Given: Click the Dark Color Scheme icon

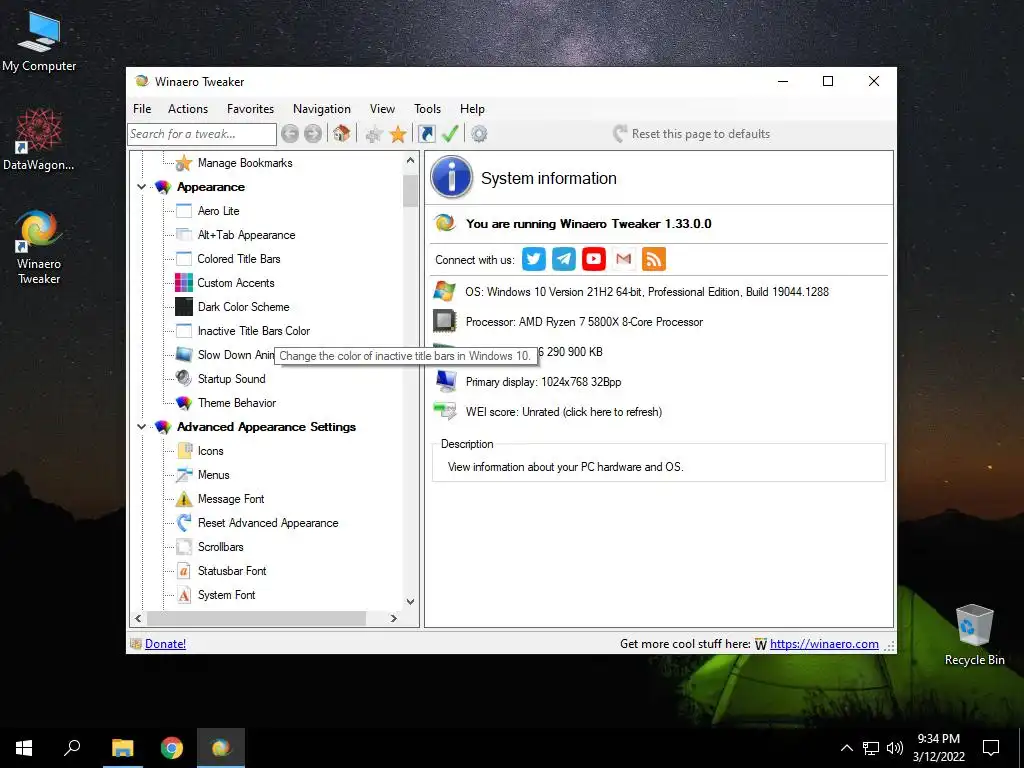Looking at the screenshot, I should tap(184, 307).
